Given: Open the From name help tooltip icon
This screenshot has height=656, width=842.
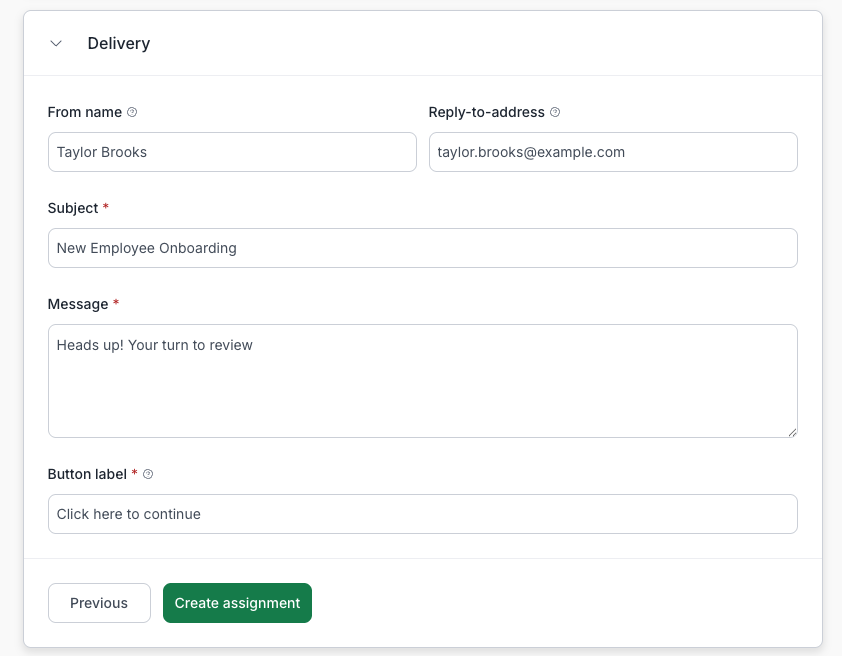Looking at the screenshot, I should [x=133, y=112].
